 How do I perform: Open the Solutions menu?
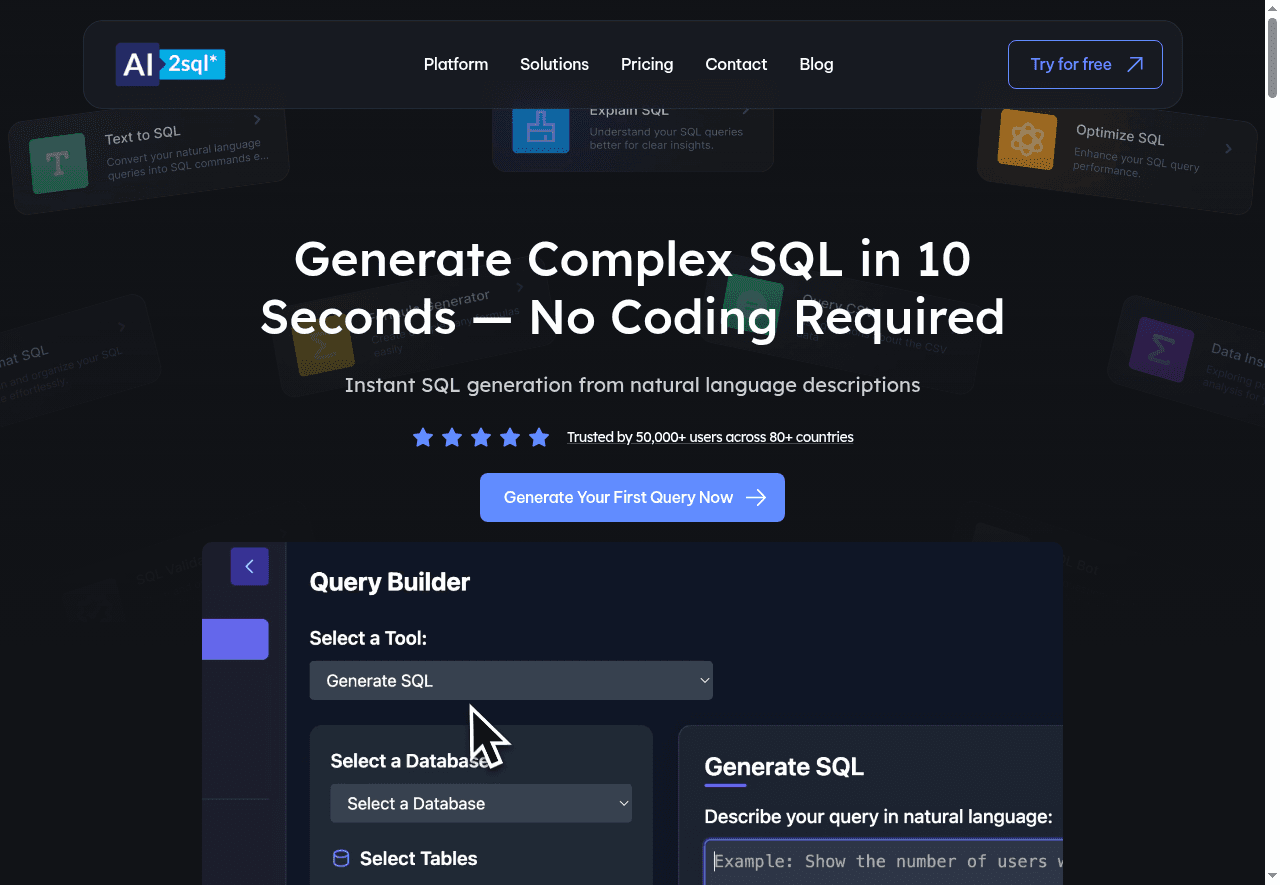coord(554,64)
